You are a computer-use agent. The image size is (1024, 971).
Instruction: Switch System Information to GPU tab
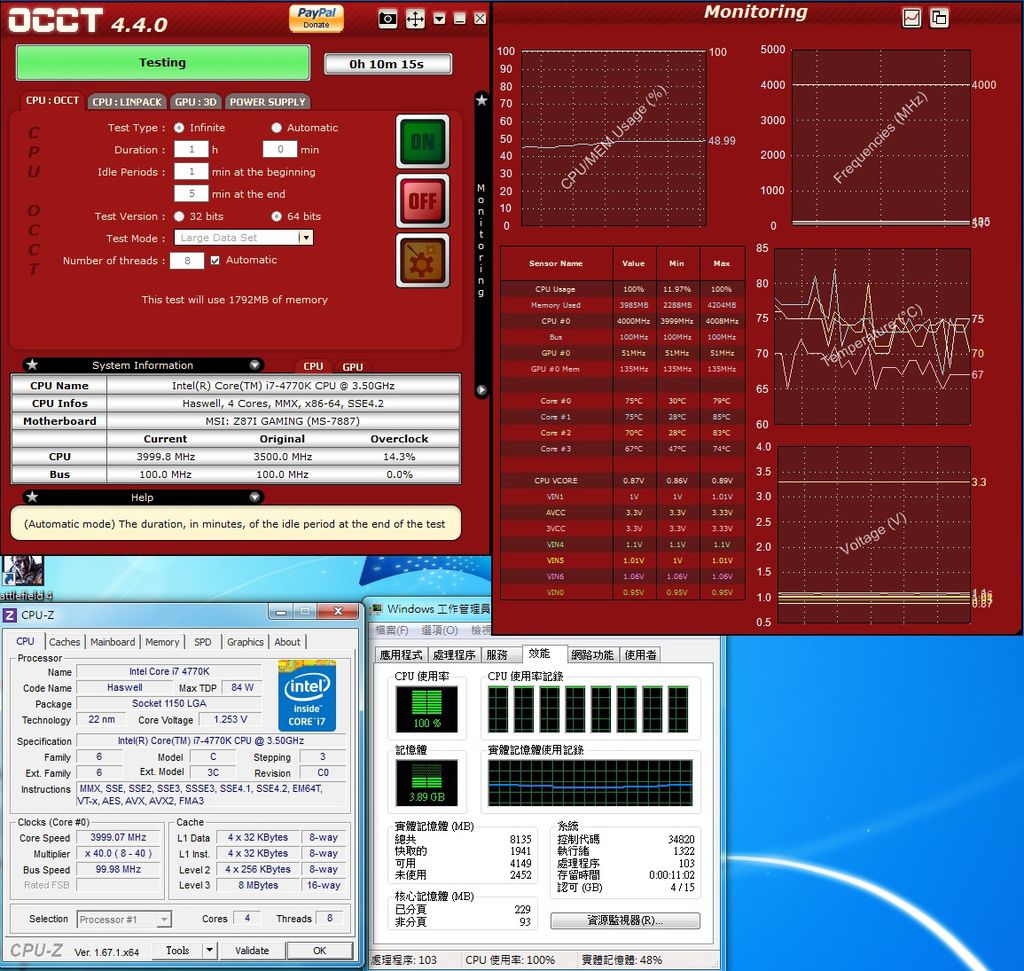pyautogui.click(x=353, y=367)
